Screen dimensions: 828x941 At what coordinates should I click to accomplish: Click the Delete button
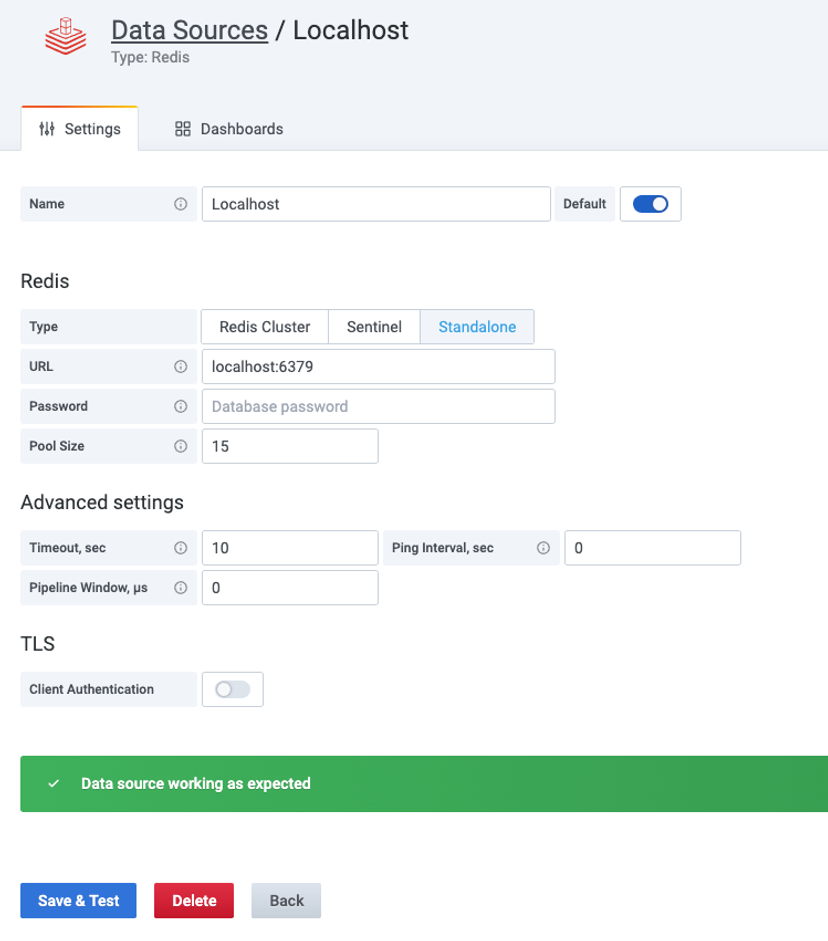click(x=193, y=900)
